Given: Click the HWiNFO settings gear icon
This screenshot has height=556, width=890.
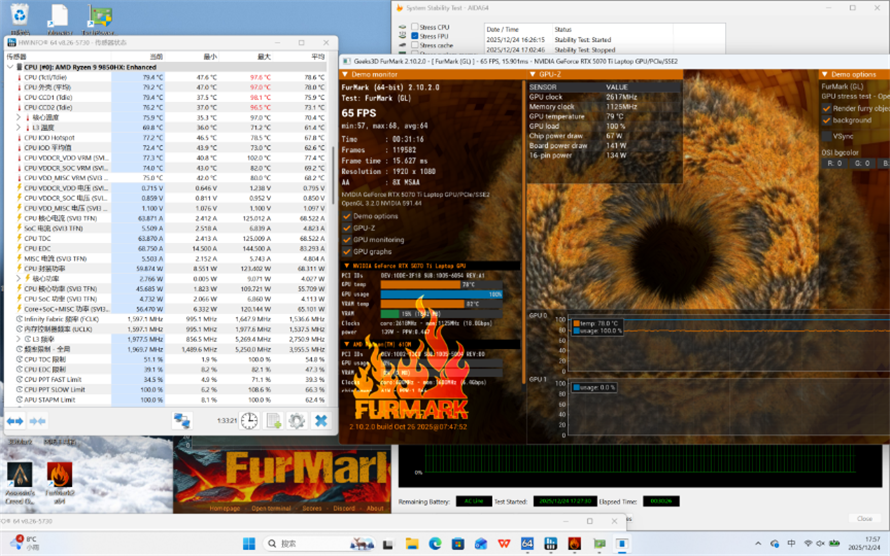Looking at the screenshot, I should pyautogui.click(x=297, y=421).
